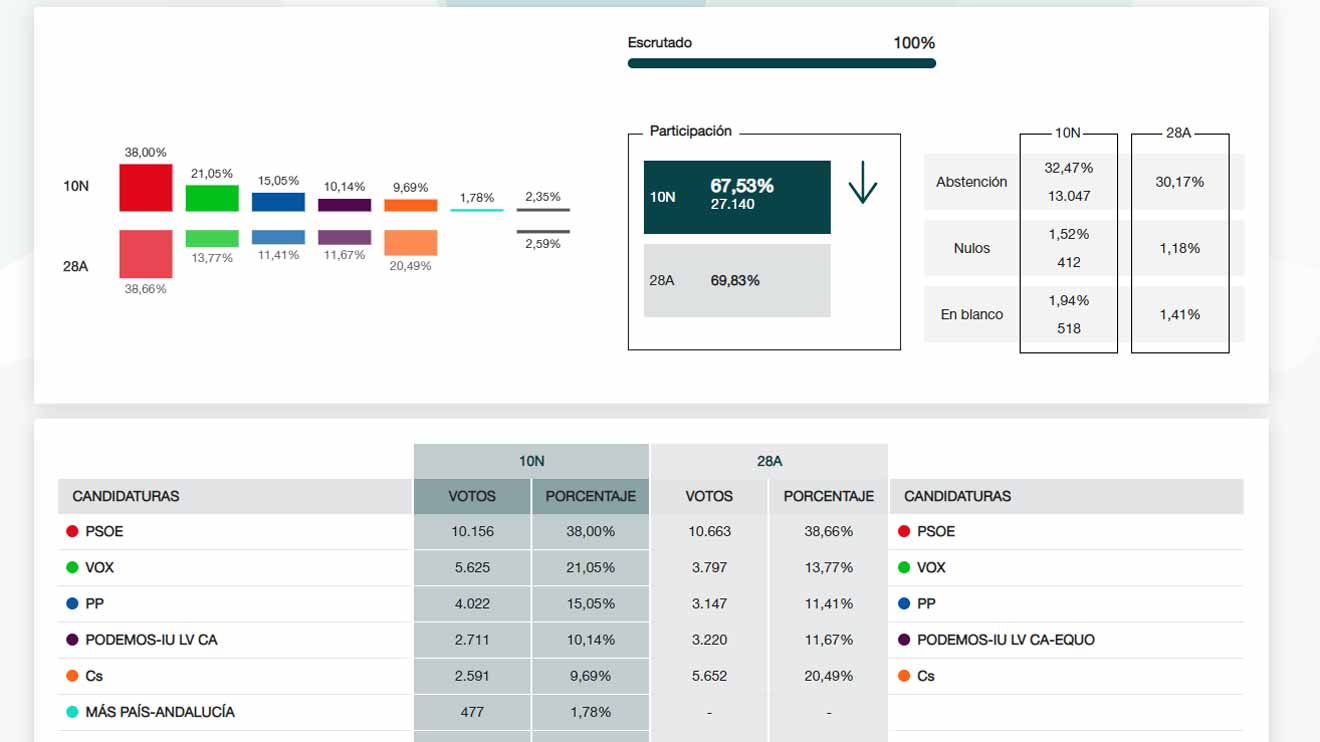Click the orange dot beside Cs in left column

72,676
